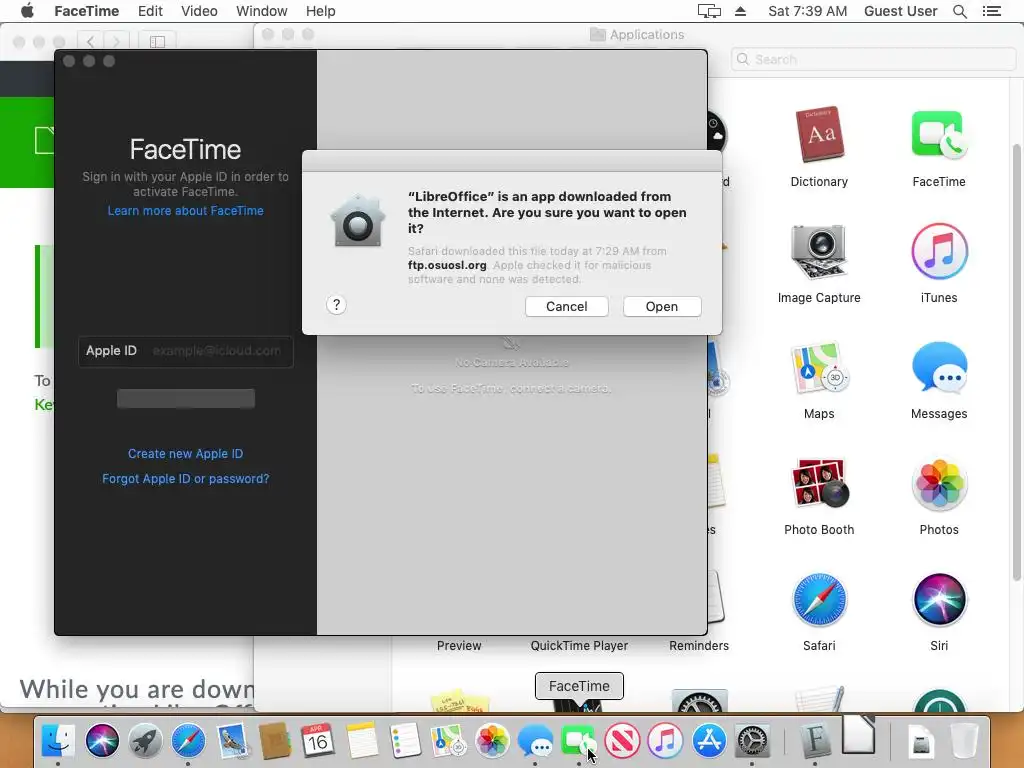
Task: Open Messages bubble in the Dock
Action: coord(535,741)
